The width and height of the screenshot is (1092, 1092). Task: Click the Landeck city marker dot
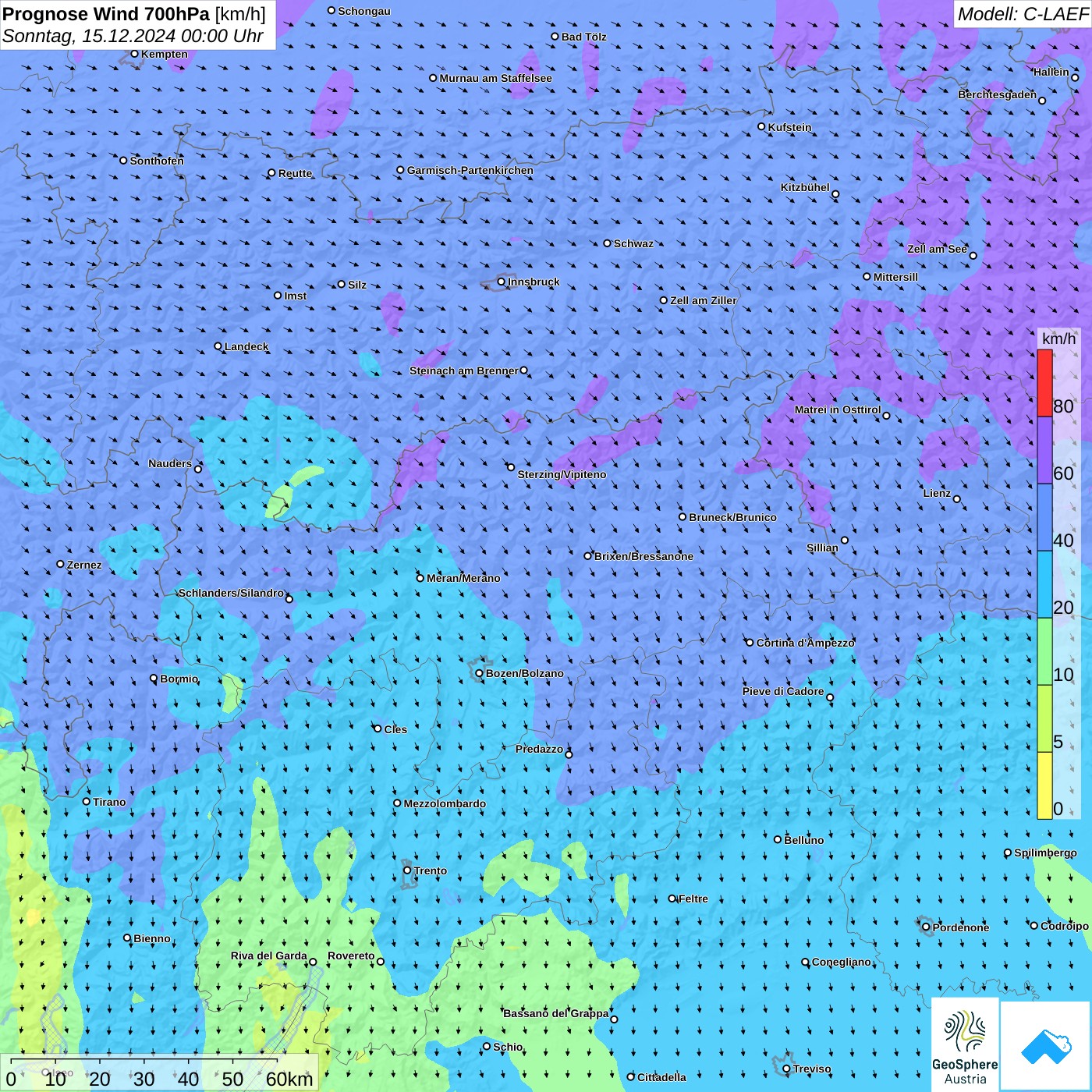(218, 346)
